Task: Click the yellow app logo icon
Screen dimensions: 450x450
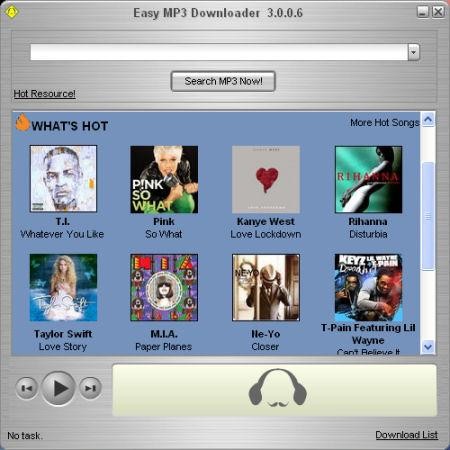Action: point(12,12)
